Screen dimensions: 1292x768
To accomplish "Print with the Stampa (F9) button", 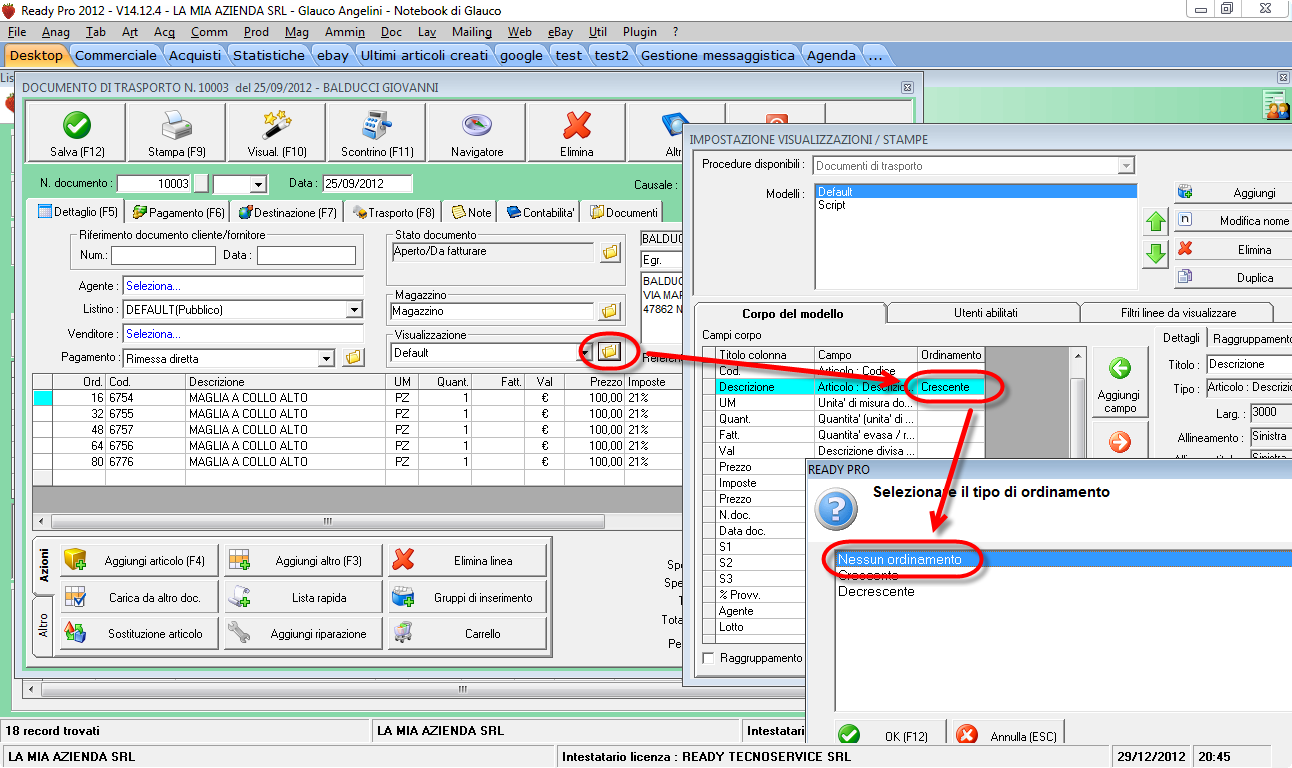I will (x=177, y=132).
